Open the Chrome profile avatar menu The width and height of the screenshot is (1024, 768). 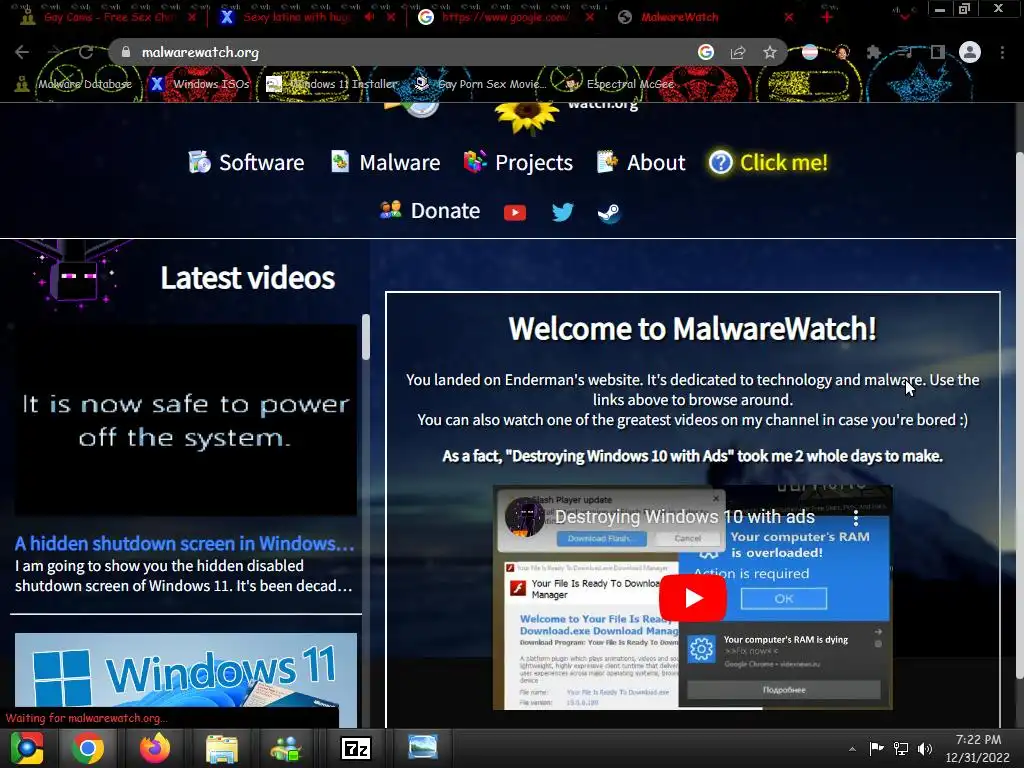970,52
